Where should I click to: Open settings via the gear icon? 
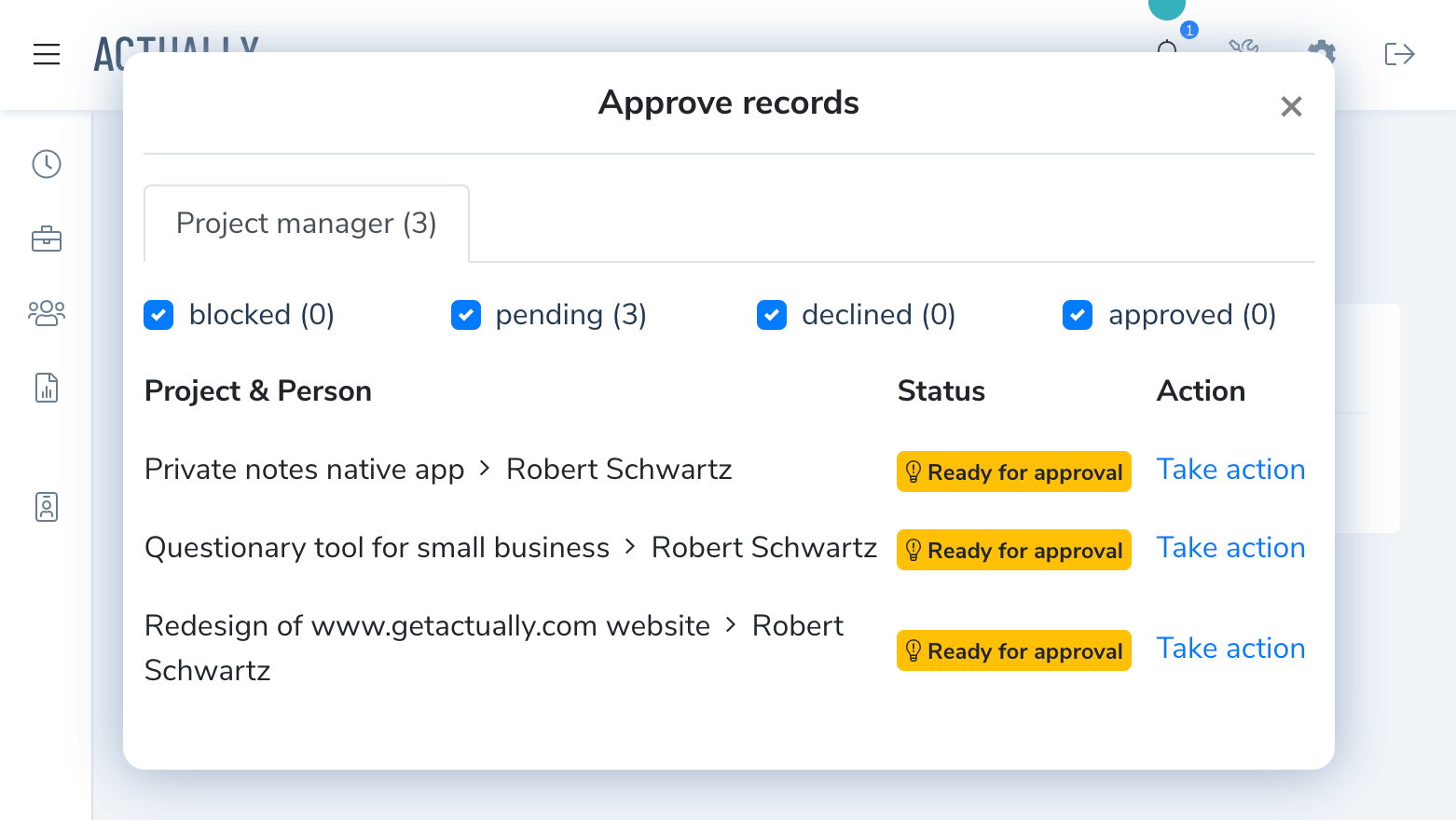[1321, 53]
